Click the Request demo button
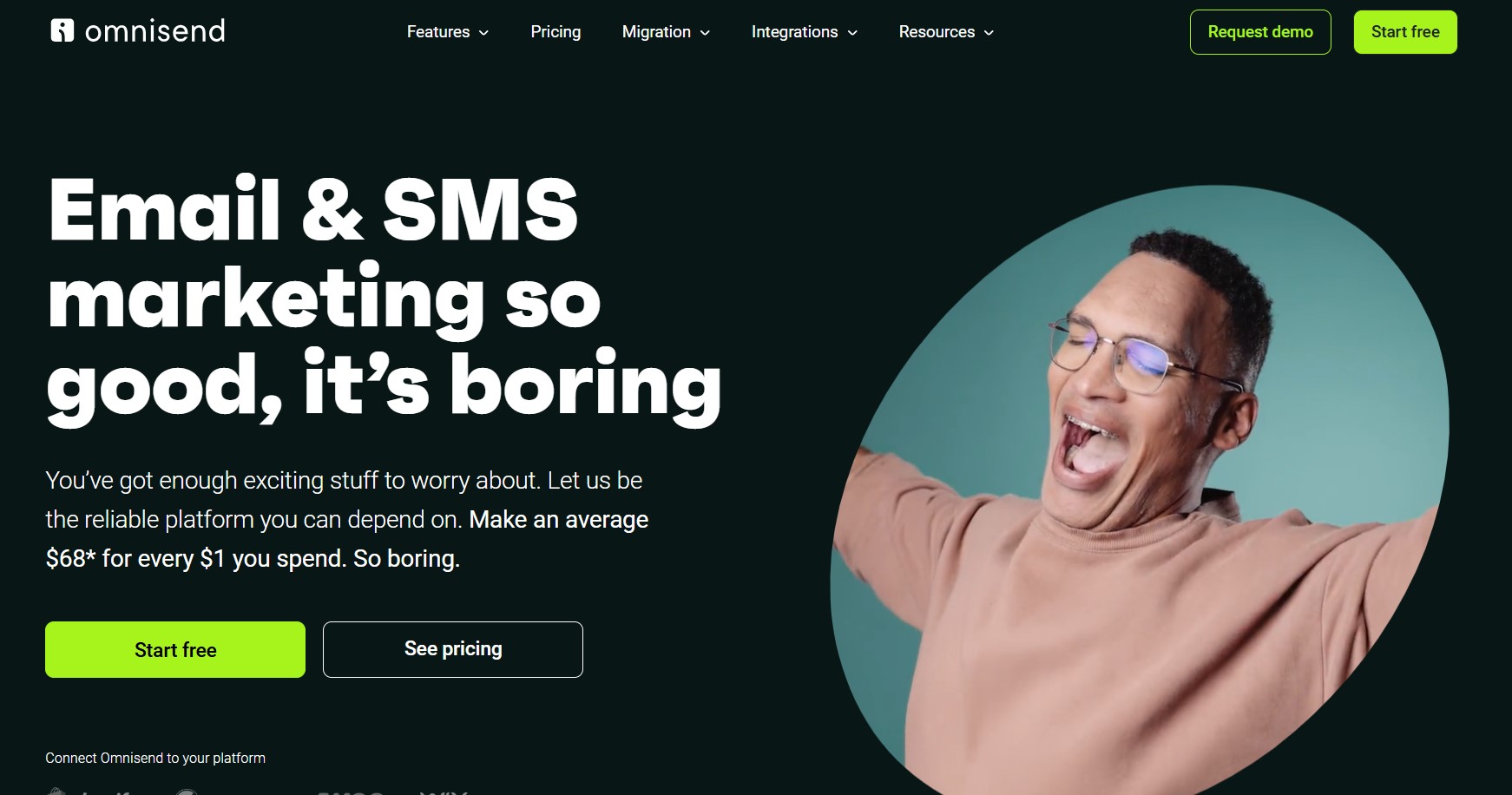Screen dimensions: 1512x795 tap(1260, 32)
